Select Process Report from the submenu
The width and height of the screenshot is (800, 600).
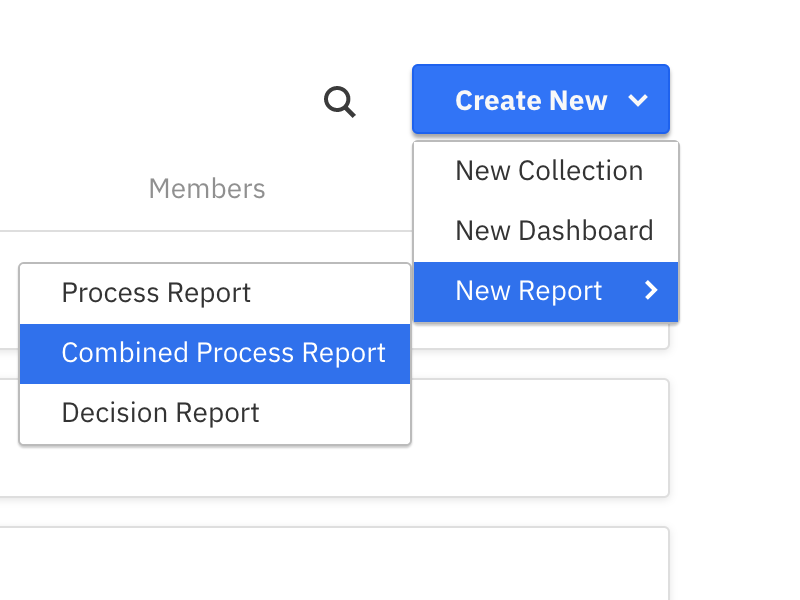coord(156,293)
